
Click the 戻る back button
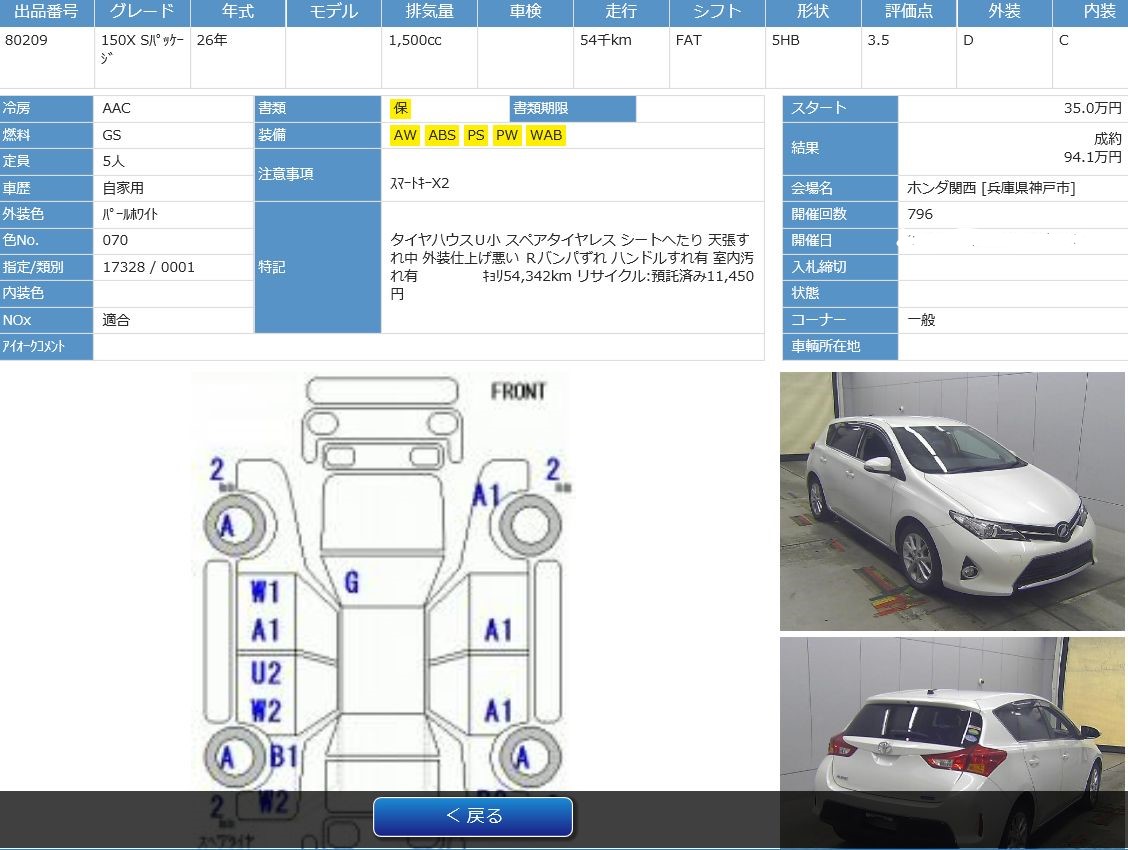click(x=473, y=816)
